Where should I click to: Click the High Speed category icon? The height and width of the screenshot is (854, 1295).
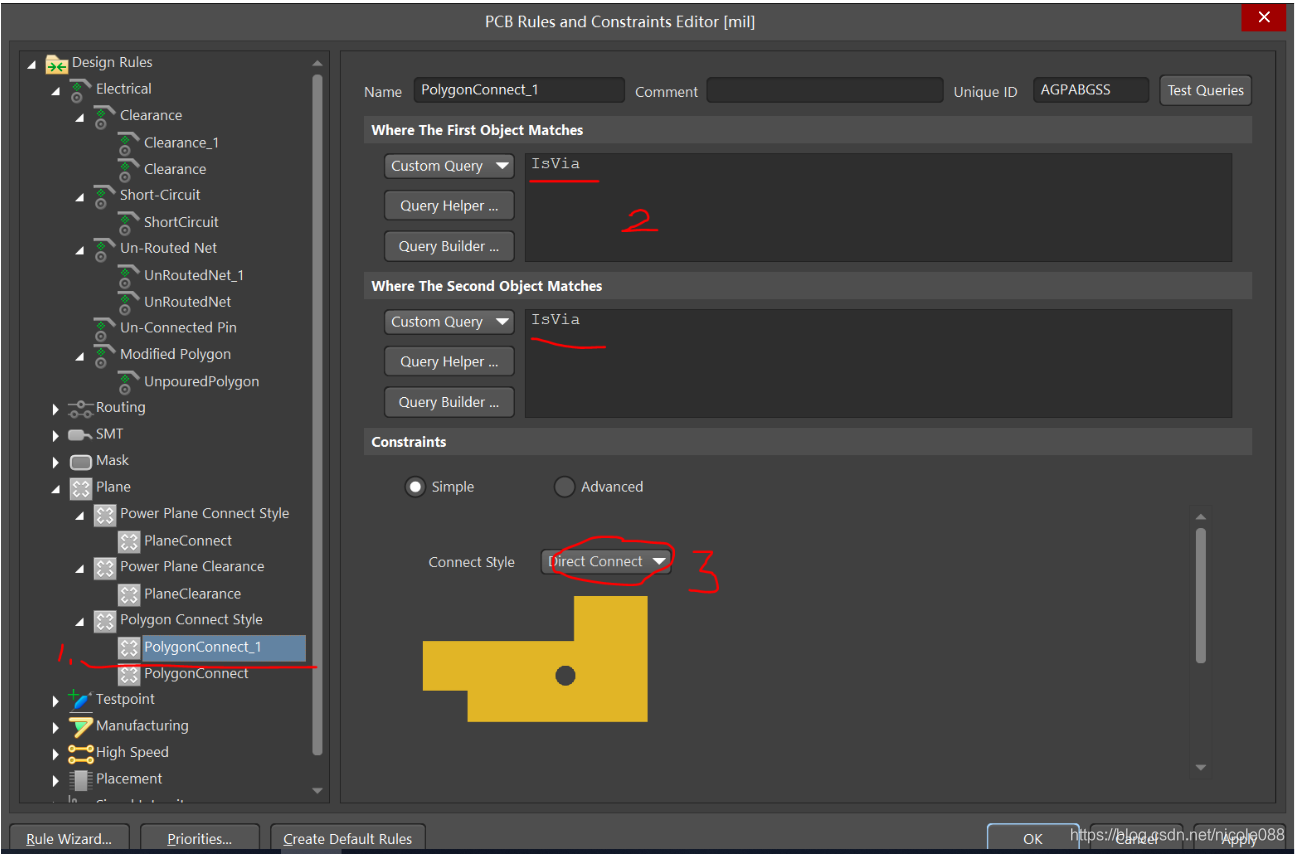(x=81, y=753)
